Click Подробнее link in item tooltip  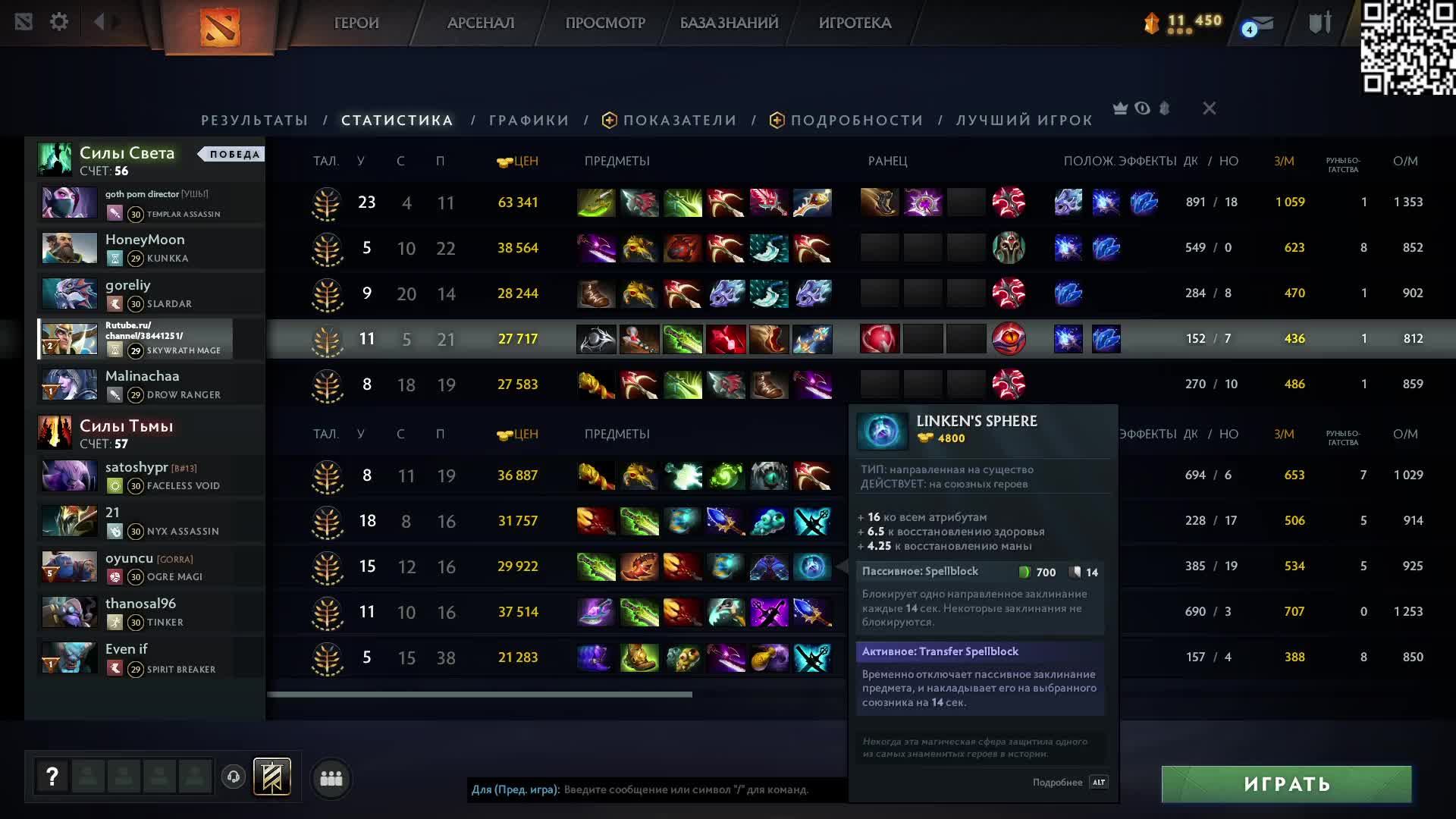point(1057,782)
